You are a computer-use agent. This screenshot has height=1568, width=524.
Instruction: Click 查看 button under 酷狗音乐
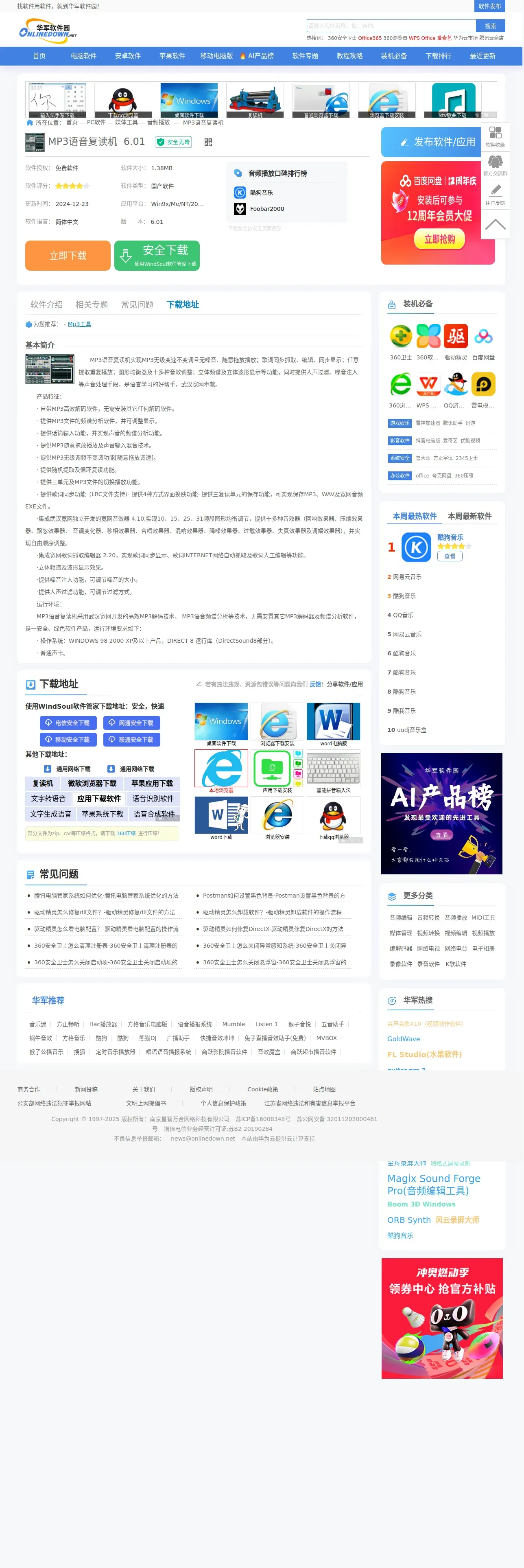[450, 556]
